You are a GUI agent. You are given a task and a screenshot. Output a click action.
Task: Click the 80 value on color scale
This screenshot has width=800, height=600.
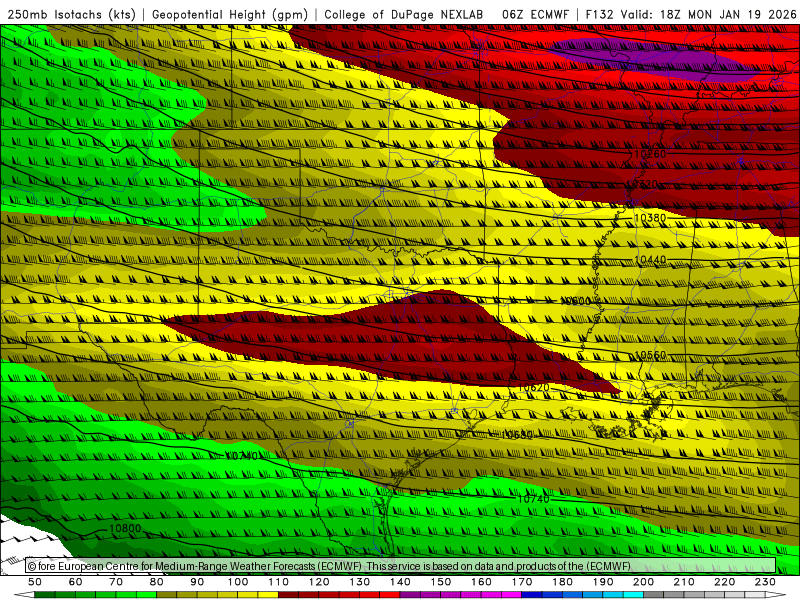click(x=157, y=582)
